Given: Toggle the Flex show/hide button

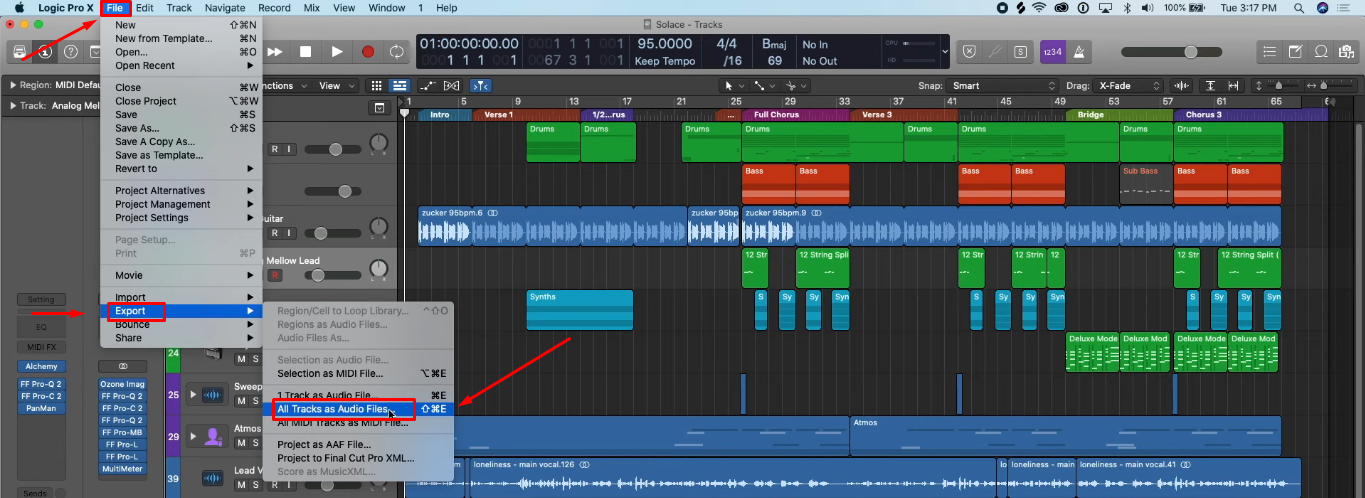Looking at the screenshot, I should coord(451,86).
